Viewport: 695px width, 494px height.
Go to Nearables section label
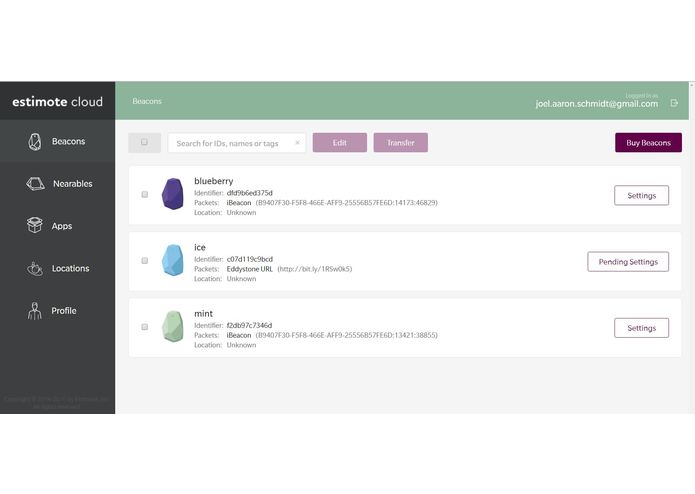[x=73, y=183]
